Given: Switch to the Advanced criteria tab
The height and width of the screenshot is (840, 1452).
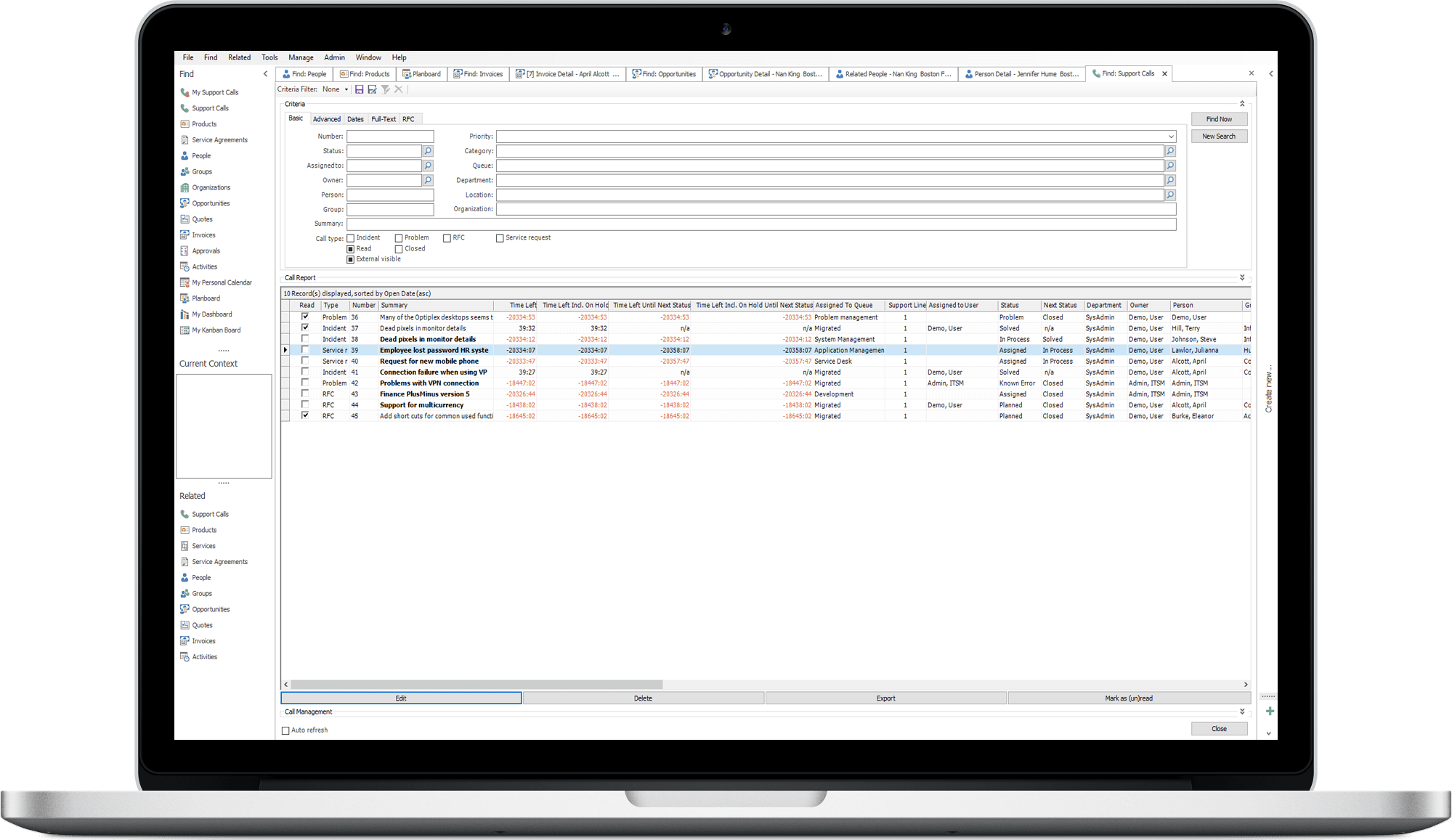Looking at the screenshot, I should pyautogui.click(x=326, y=119).
